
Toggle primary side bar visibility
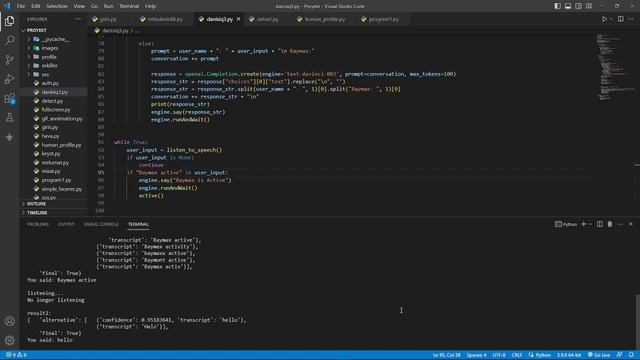557,6
